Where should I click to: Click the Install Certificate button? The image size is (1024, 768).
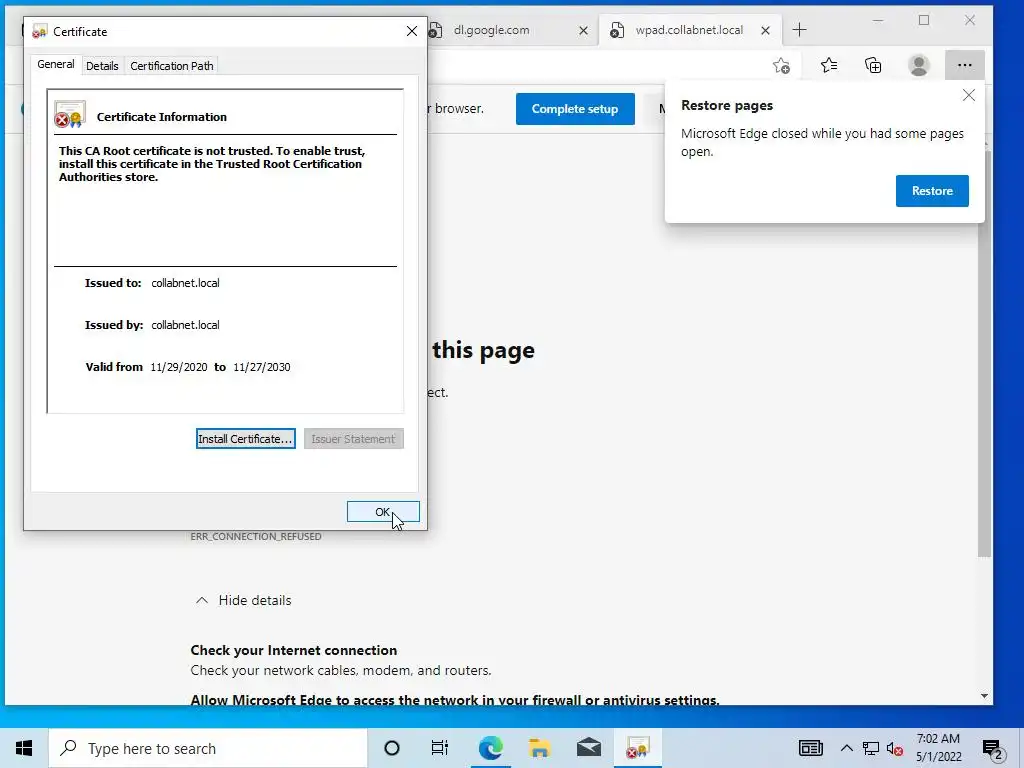coord(246,439)
